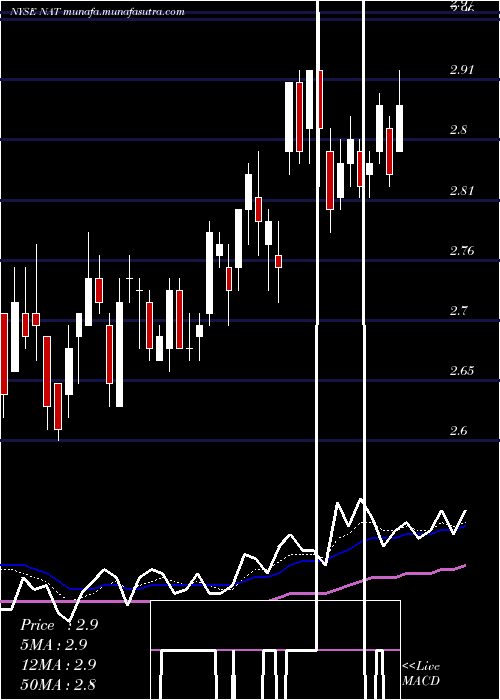
Task: Click the 2.65 price axis label
Action: [x=462, y=371]
